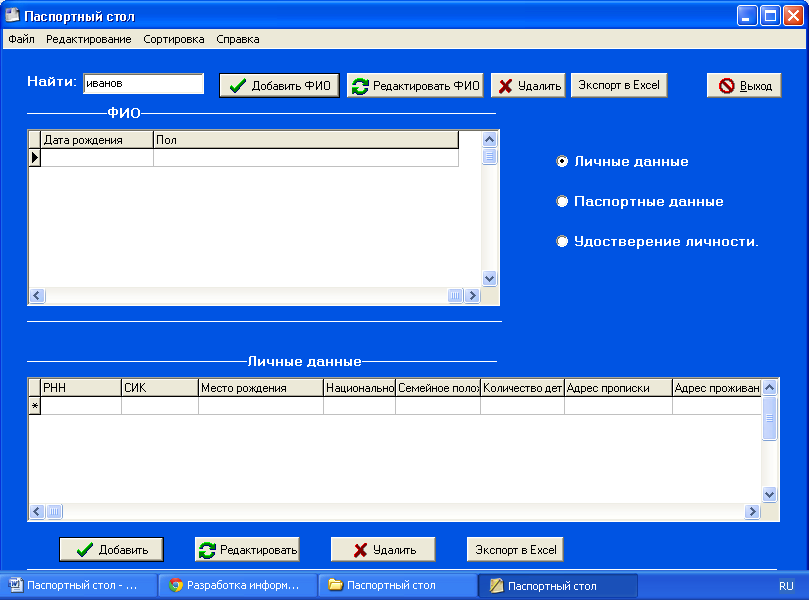
Task: Select the new-row asterisk marker in Личные данные grid
Action: pyautogui.click(x=35, y=406)
